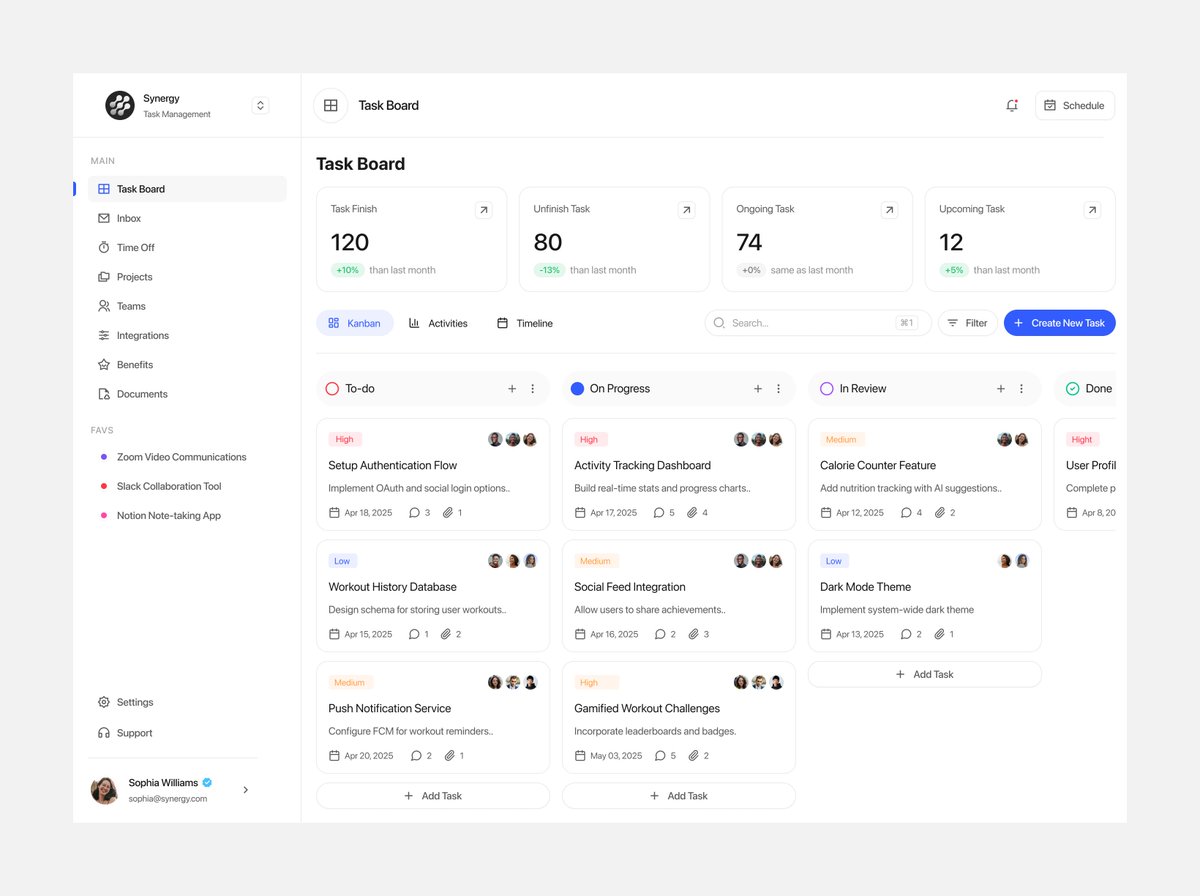Switch to the Kanban tab
The image size is (1200, 896).
point(355,323)
